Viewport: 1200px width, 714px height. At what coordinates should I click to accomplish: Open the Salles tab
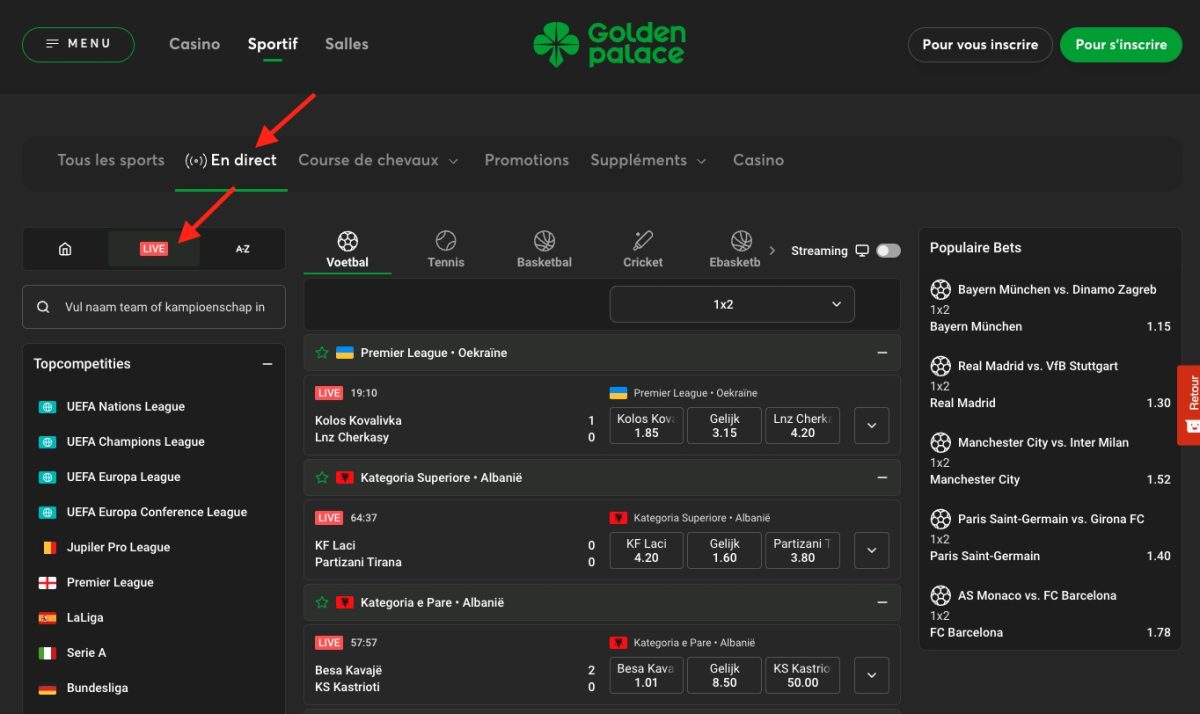coord(347,44)
